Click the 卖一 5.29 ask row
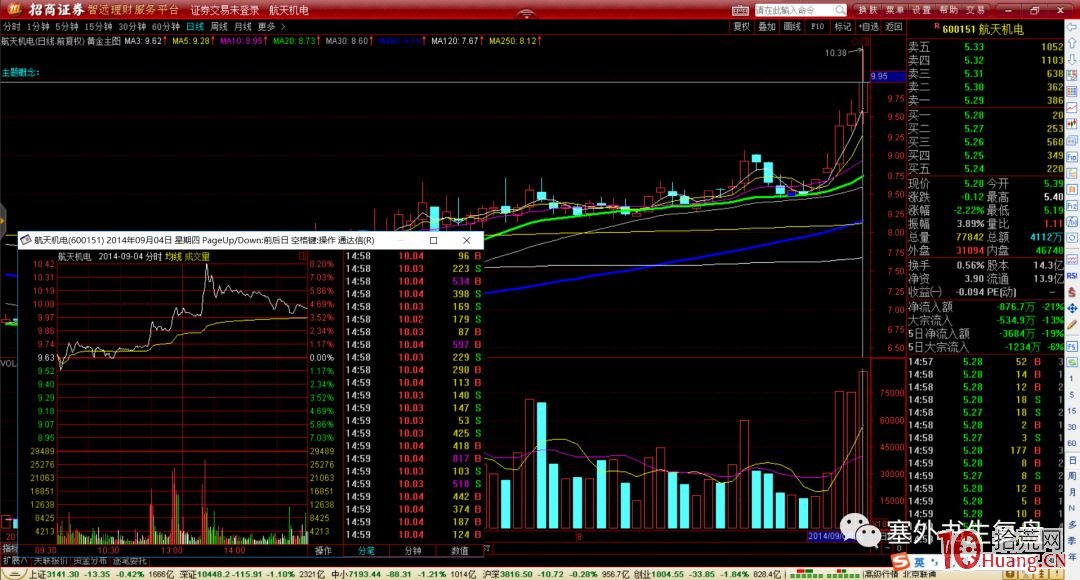The width and height of the screenshot is (1080, 580). pos(986,101)
